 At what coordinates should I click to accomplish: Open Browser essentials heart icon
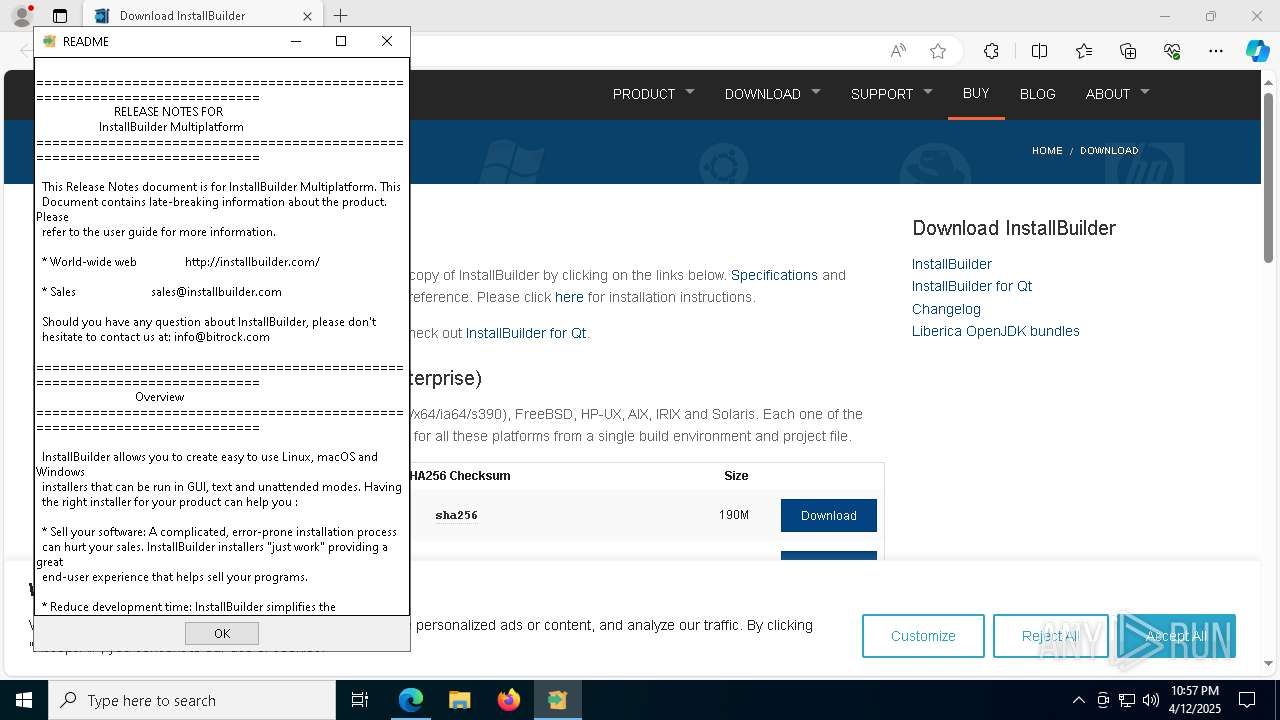1172,51
